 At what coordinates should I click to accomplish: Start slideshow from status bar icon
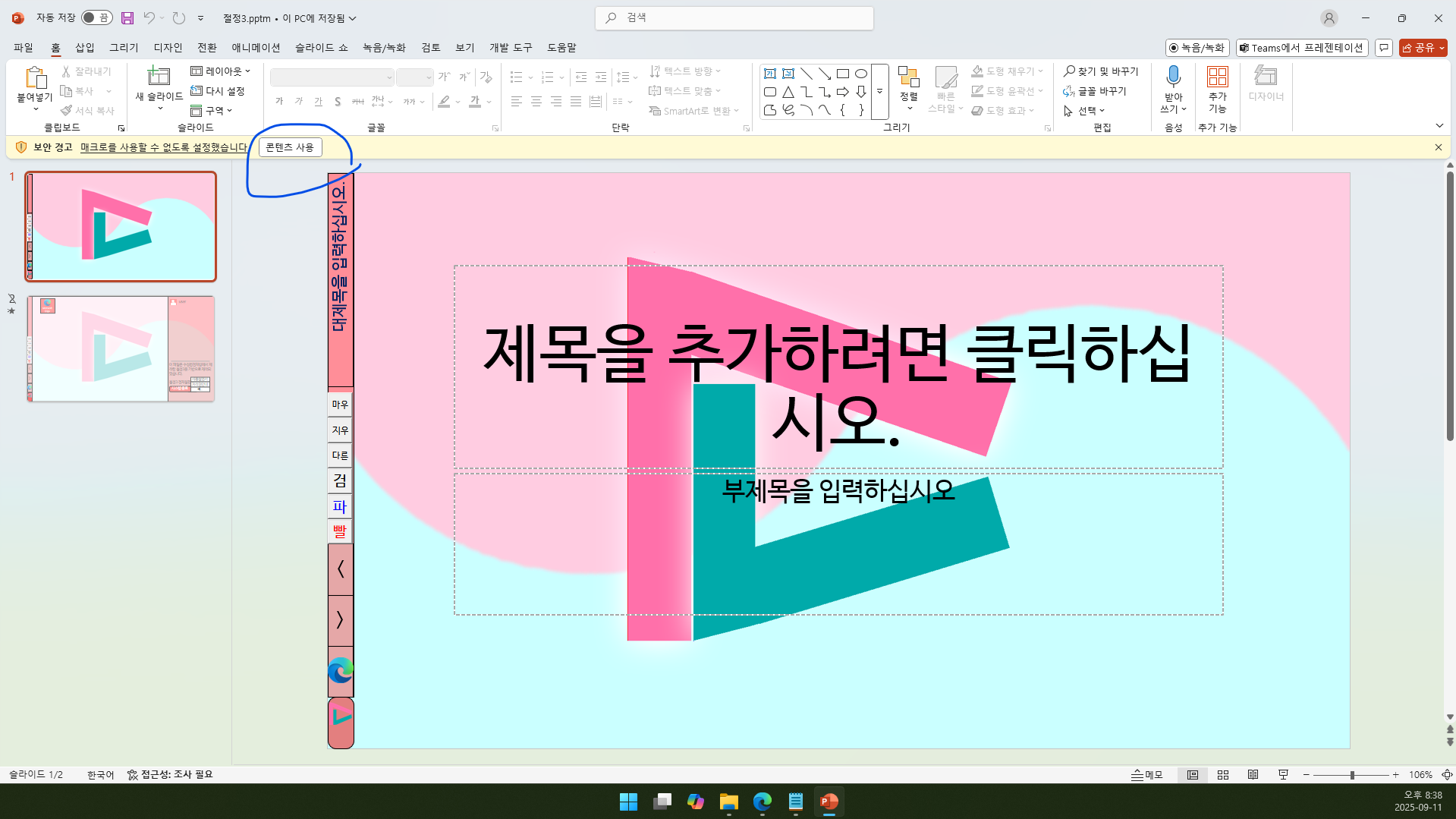(x=1284, y=775)
